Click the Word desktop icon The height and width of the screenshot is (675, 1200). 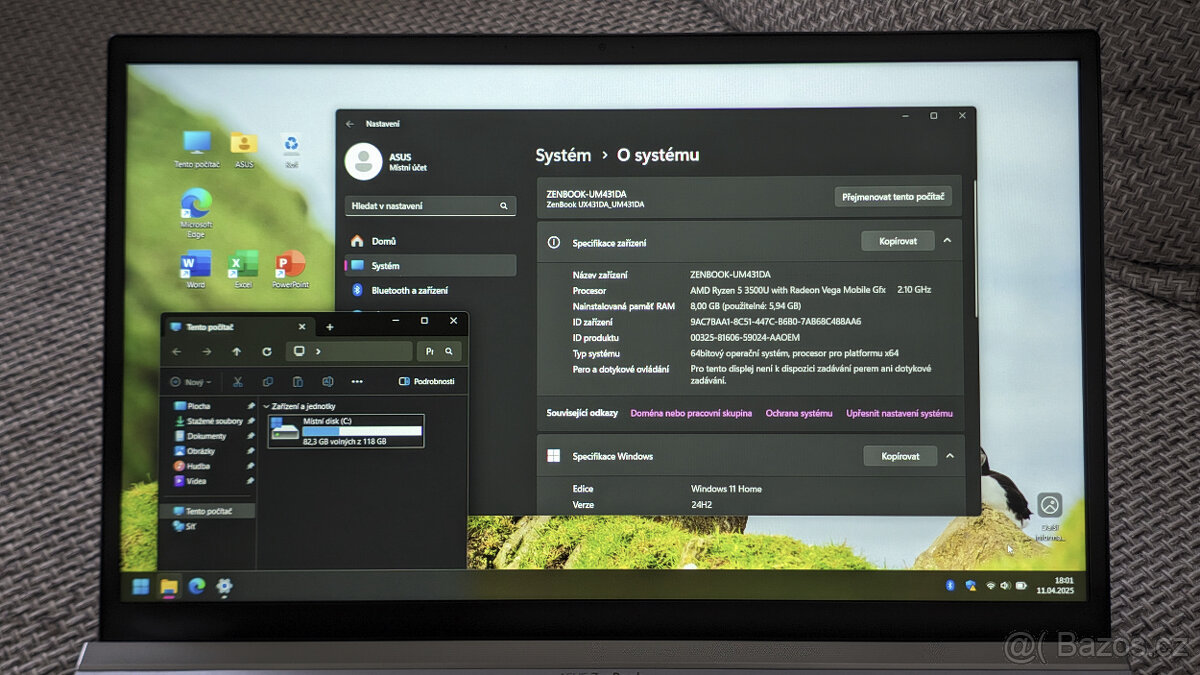click(x=195, y=267)
